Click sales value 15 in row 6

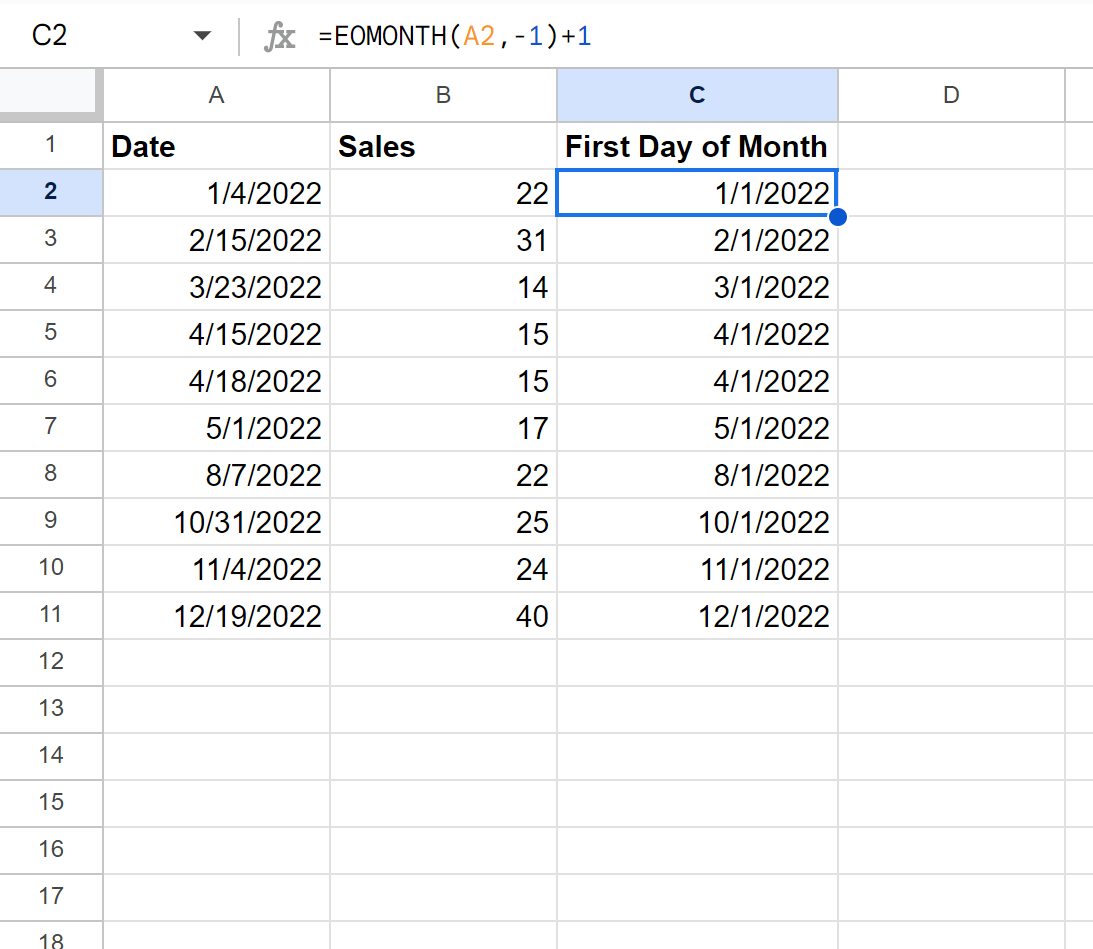coord(443,381)
